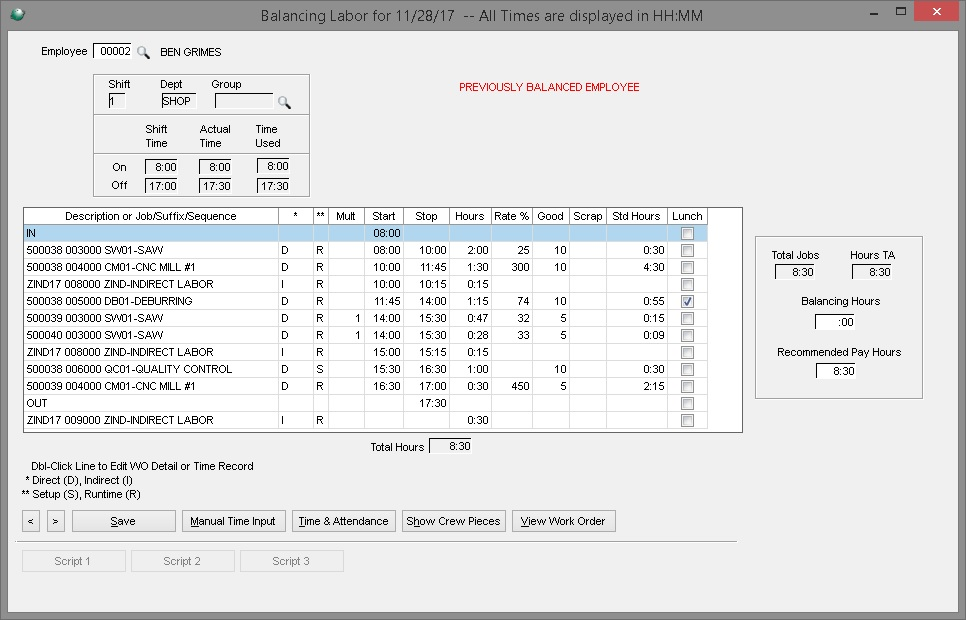Click View Work Order button
Image resolution: width=966 pixels, height=620 pixels.
pos(563,521)
